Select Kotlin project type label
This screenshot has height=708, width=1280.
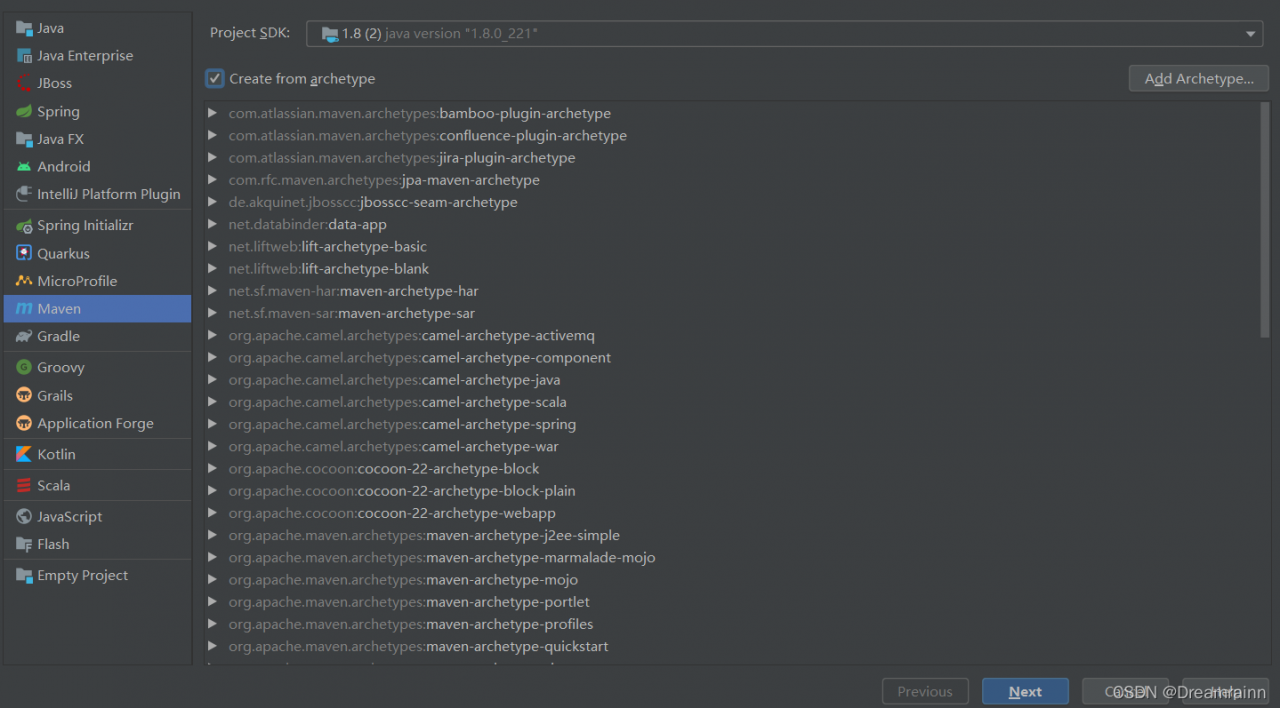(x=56, y=454)
